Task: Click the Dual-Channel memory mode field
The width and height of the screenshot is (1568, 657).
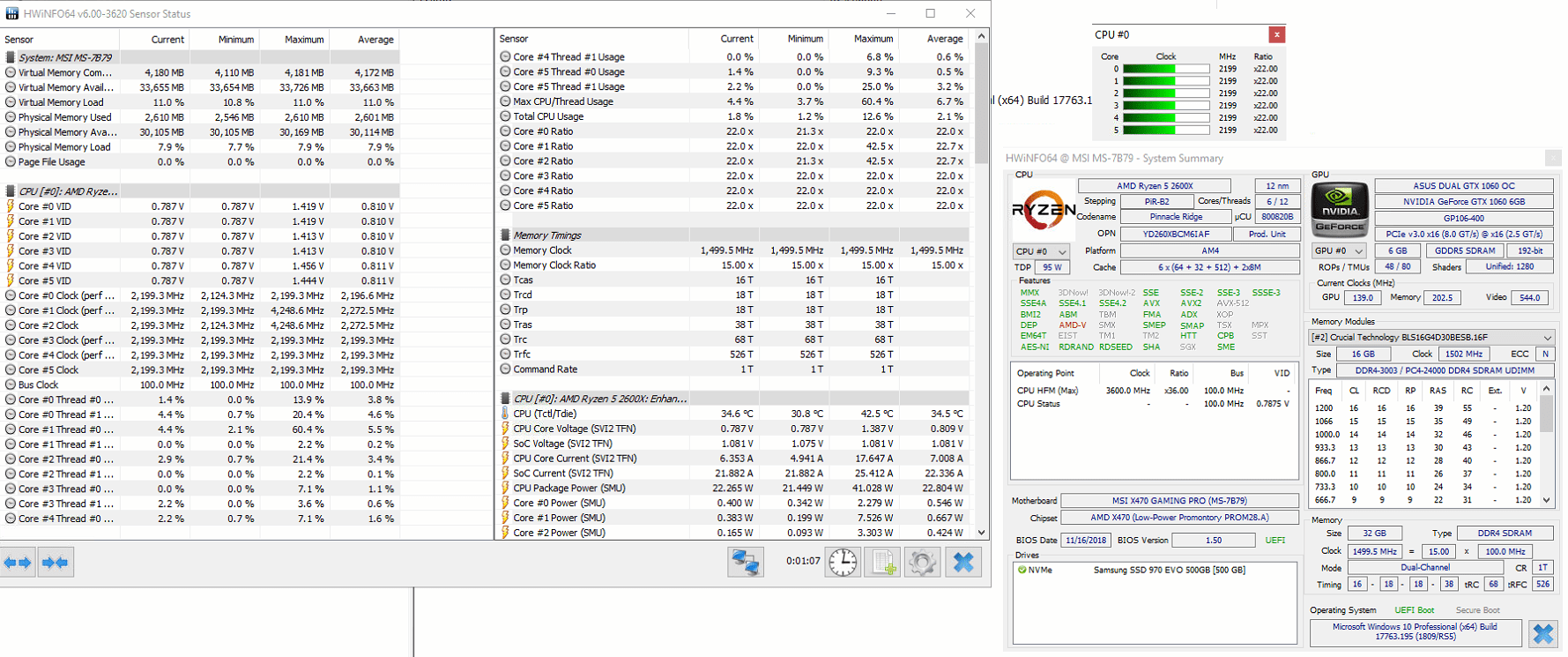Action: click(1425, 568)
